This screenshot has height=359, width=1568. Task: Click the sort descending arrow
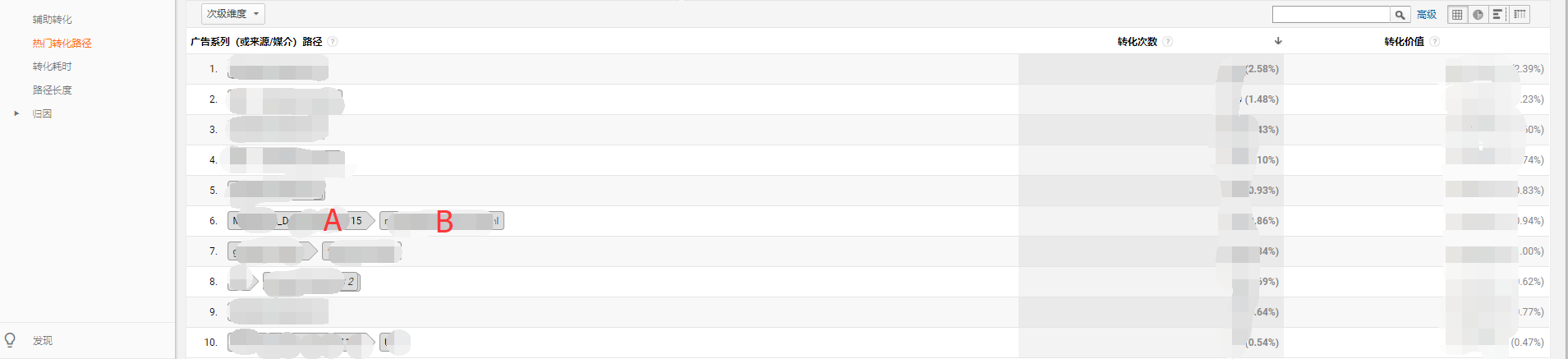click(x=1278, y=41)
